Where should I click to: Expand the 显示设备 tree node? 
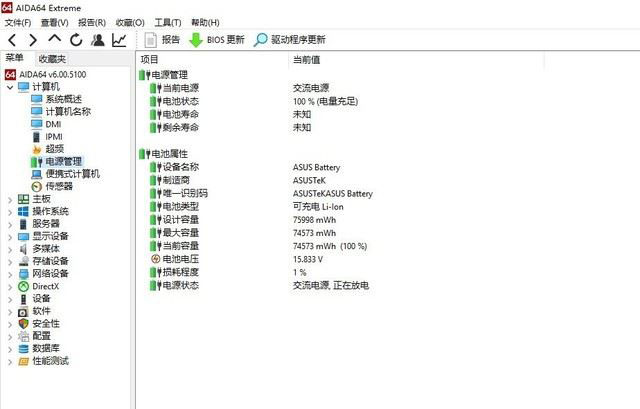10,236
